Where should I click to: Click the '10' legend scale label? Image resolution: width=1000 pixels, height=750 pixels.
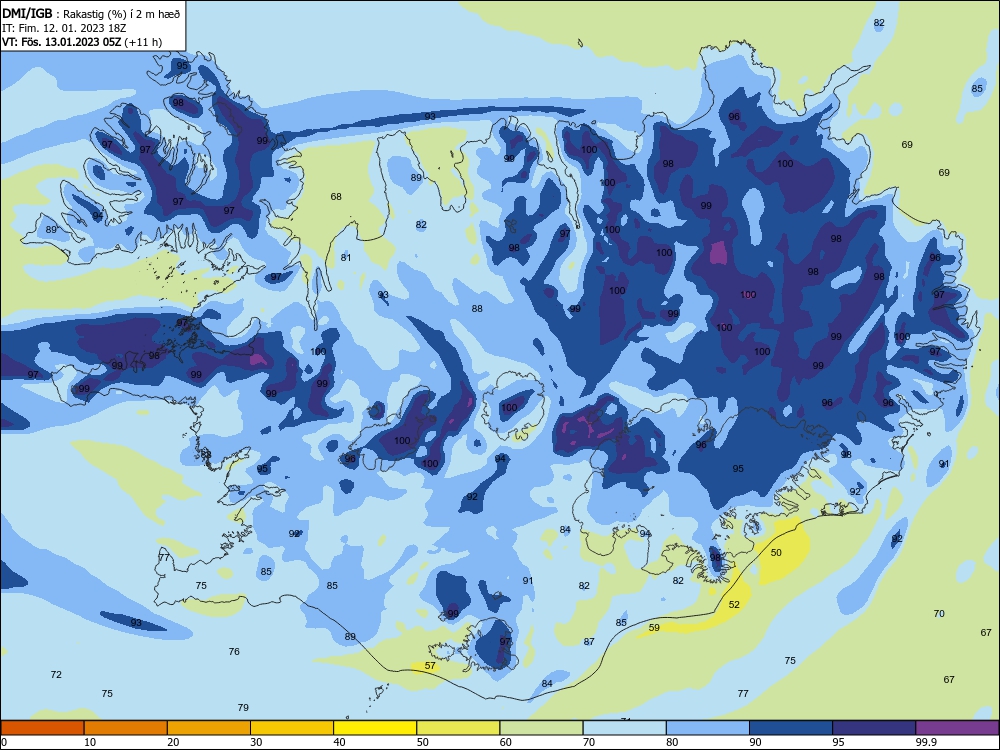pyautogui.click(x=90, y=742)
